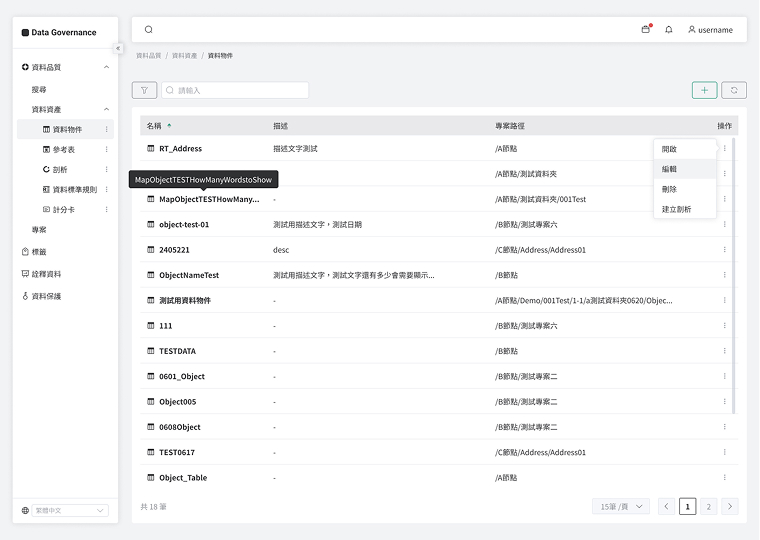Choose 刪除 in the context menu
Screen dimensions: 760x540
click(670, 189)
